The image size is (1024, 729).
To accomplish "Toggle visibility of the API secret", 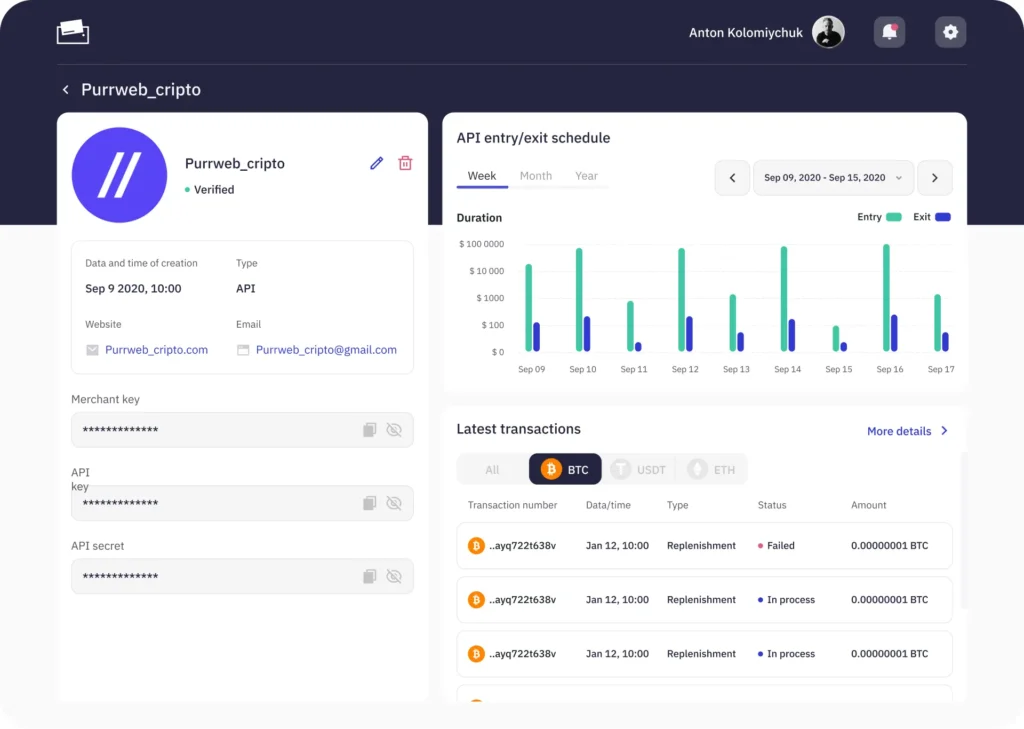I will coord(394,576).
